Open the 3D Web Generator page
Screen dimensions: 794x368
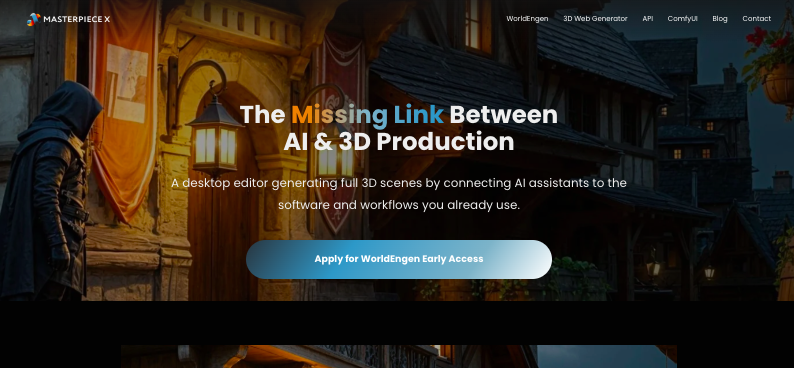coord(595,19)
